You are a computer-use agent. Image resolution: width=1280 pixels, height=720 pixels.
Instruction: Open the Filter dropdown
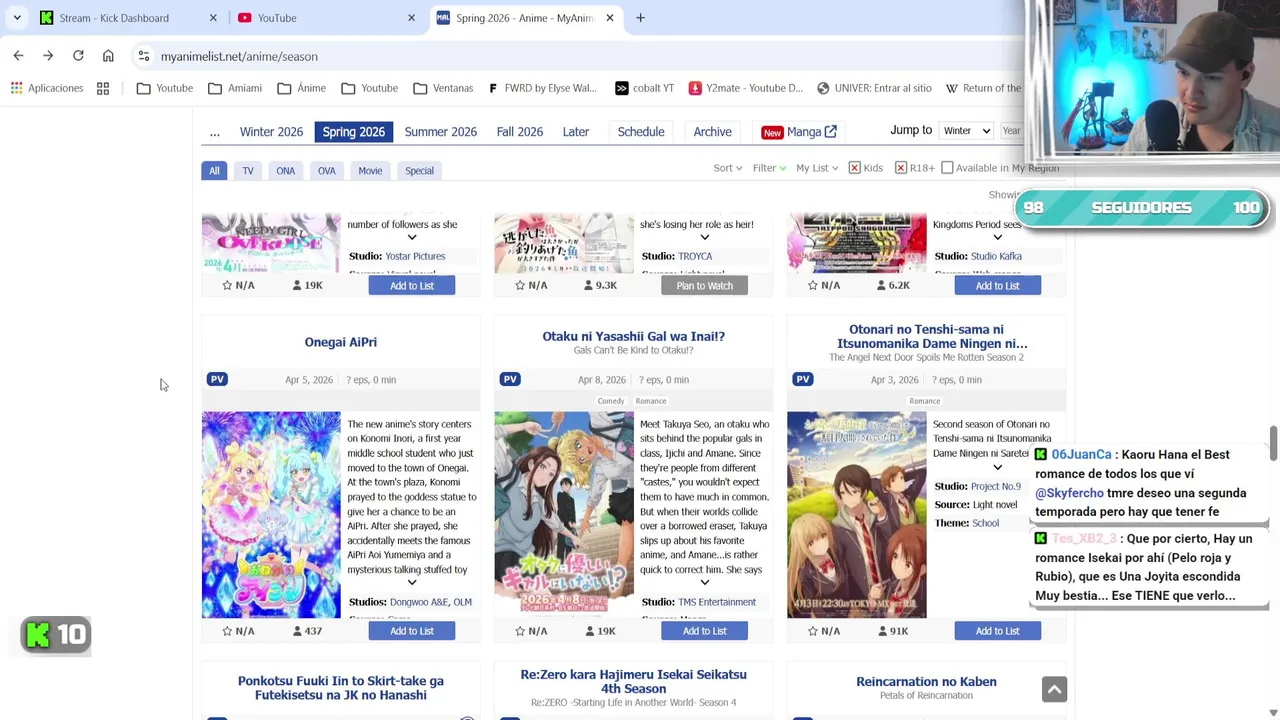tap(769, 168)
